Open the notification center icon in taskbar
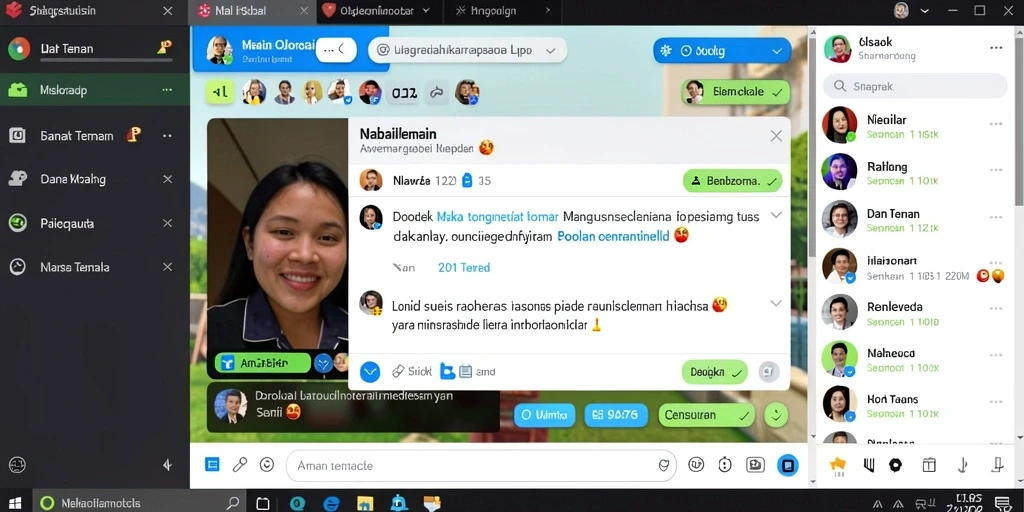 coord(1002,503)
